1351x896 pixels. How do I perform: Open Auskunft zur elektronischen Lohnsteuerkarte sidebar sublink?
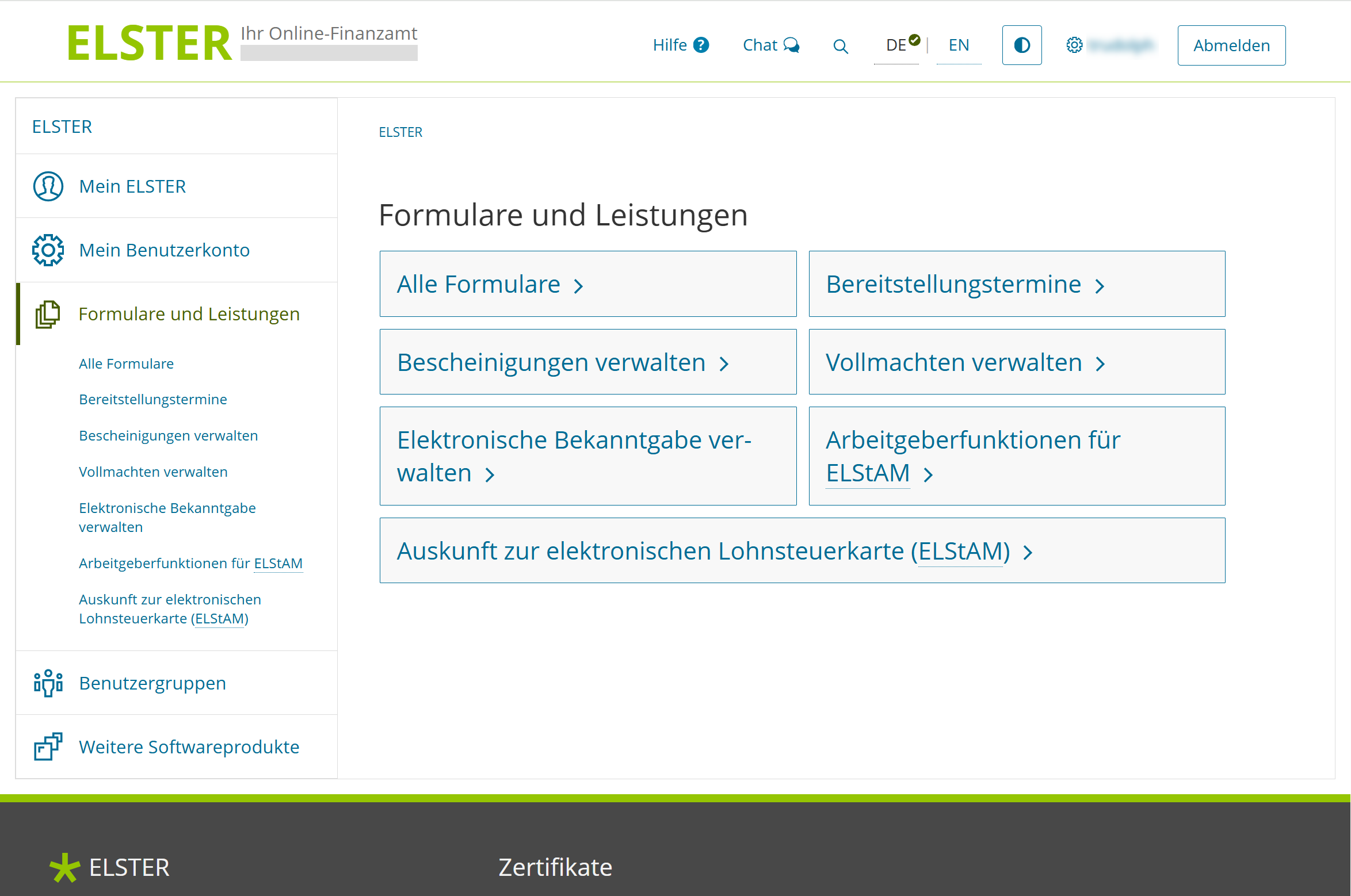(170, 608)
